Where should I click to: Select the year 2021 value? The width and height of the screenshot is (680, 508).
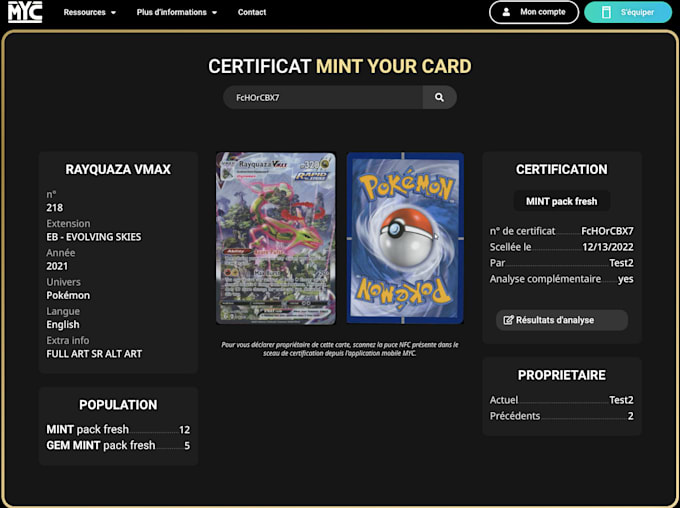[57, 266]
